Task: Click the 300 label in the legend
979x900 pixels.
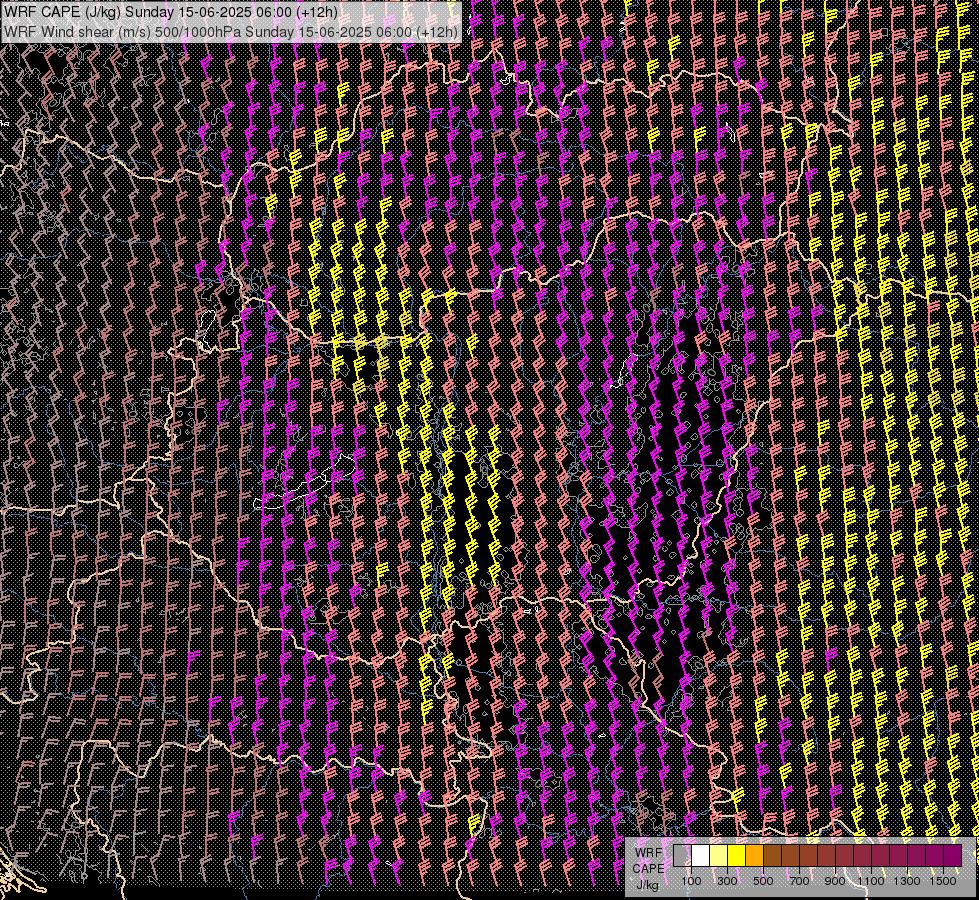Action: 727,881
